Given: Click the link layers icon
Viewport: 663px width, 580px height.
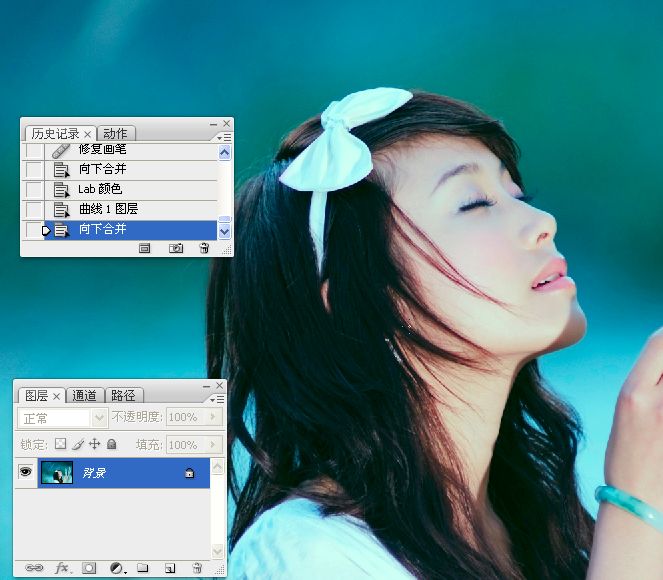Looking at the screenshot, I should 34,568.
